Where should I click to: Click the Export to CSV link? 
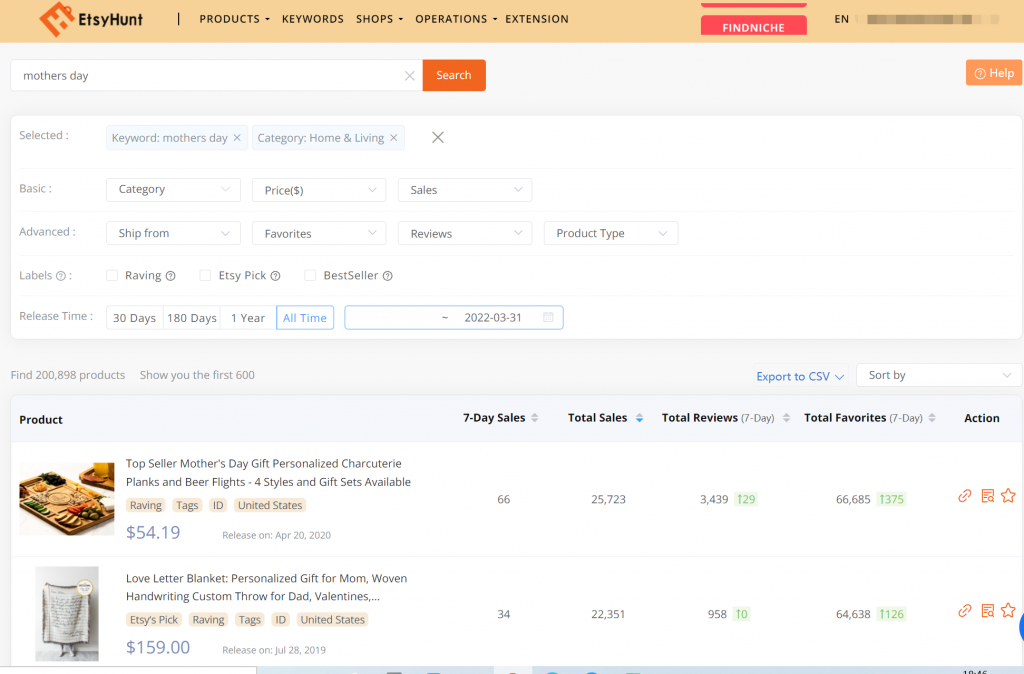coord(800,376)
